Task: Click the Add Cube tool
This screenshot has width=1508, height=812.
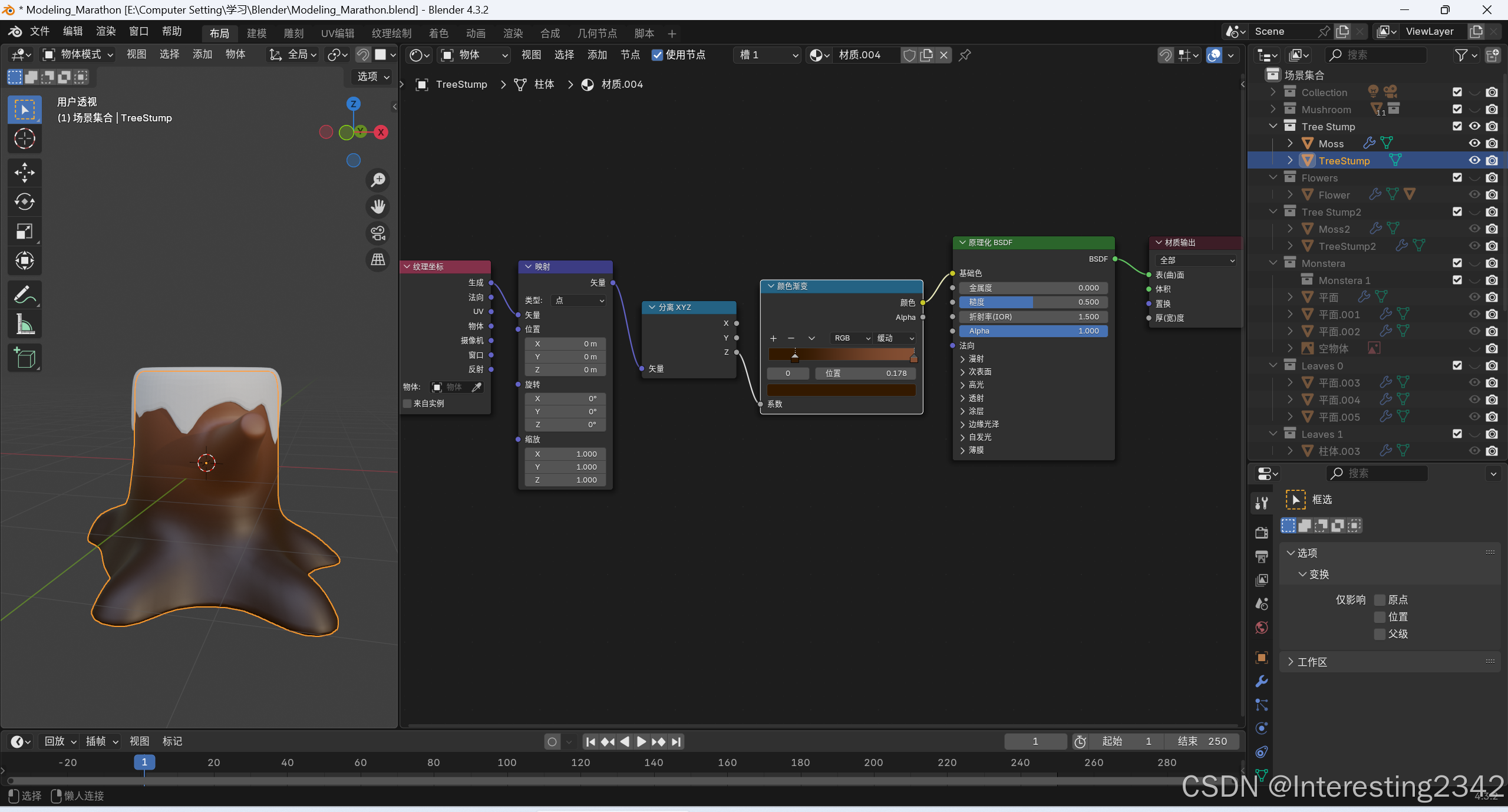Action: [x=24, y=358]
